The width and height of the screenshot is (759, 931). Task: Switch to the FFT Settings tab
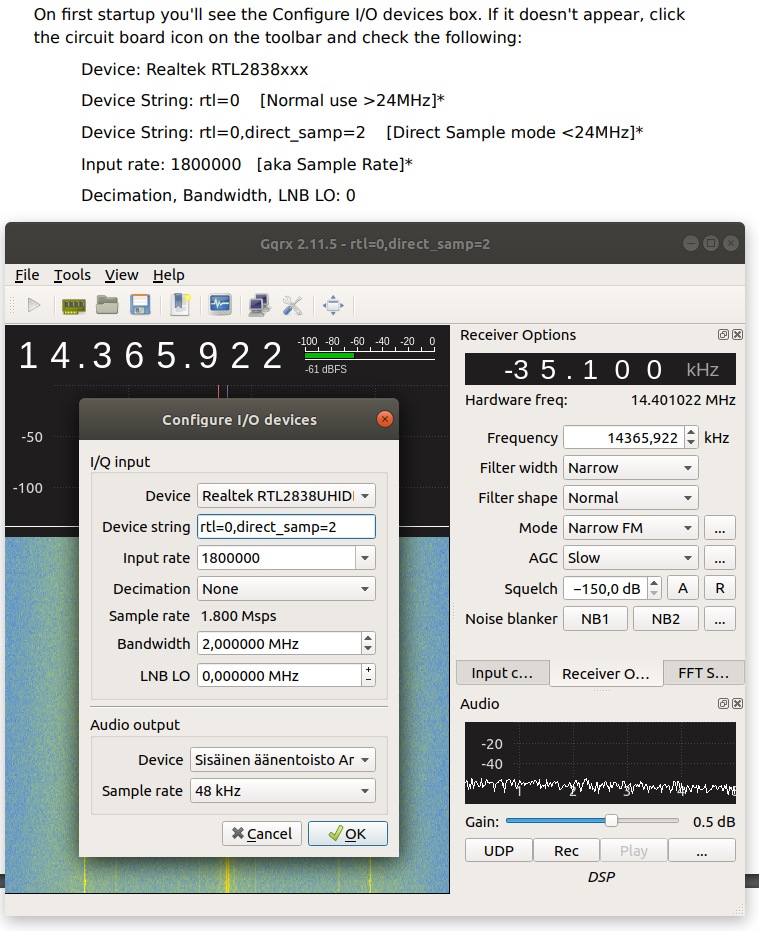tap(703, 673)
